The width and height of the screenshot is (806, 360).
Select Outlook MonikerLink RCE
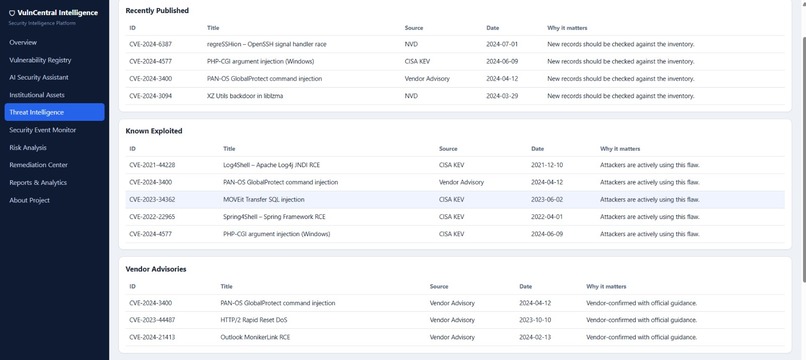pyautogui.click(x=255, y=337)
